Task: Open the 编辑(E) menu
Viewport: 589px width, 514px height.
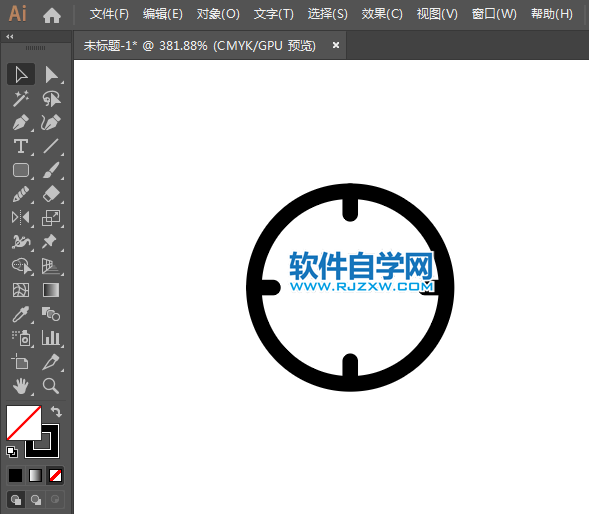Action: click(163, 14)
